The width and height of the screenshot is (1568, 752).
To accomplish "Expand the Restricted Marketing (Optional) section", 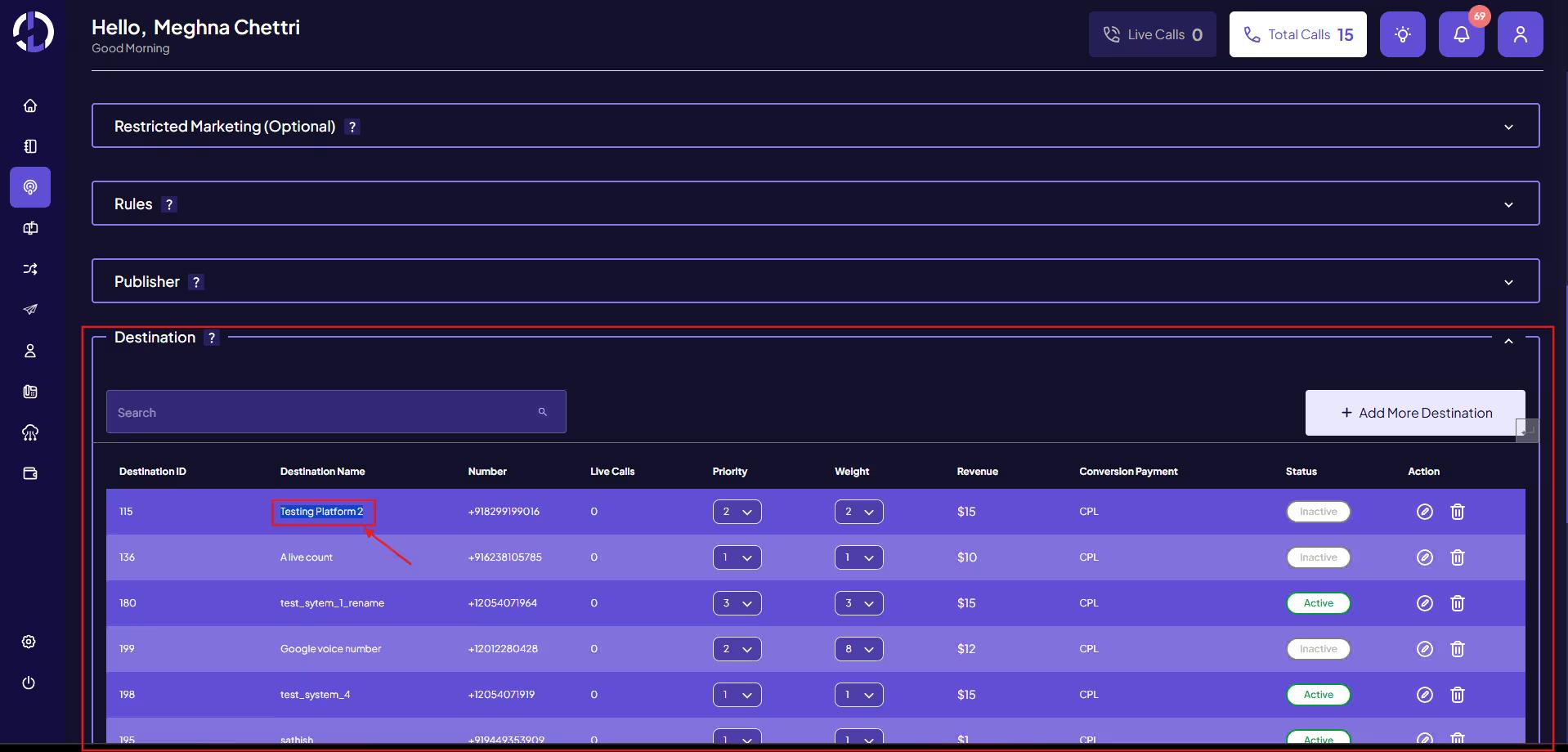I will tap(1508, 127).
